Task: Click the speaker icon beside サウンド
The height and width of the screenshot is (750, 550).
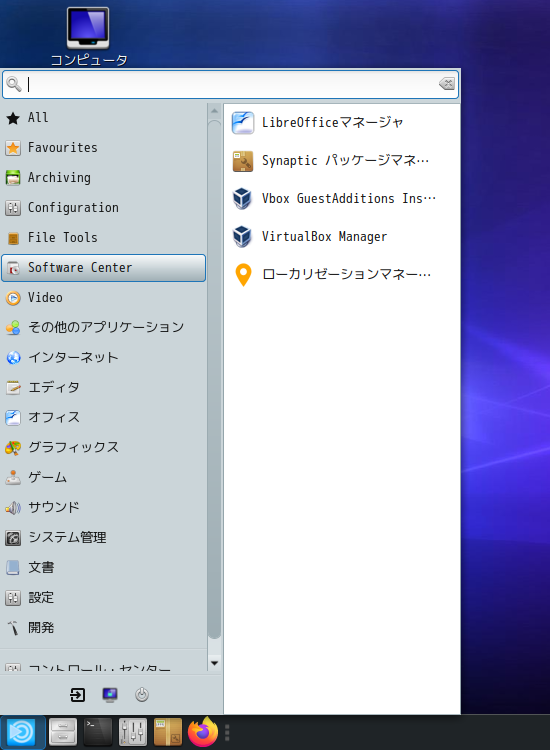Action: [x=13, y=508]
